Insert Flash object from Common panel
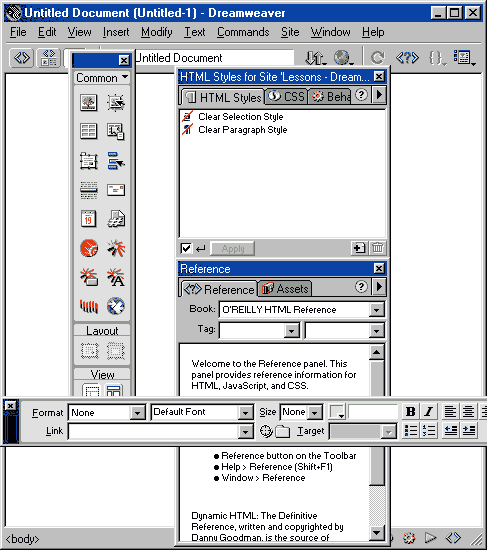The width and height of the screenshot is (487, 550). click(x=88, y=248)
